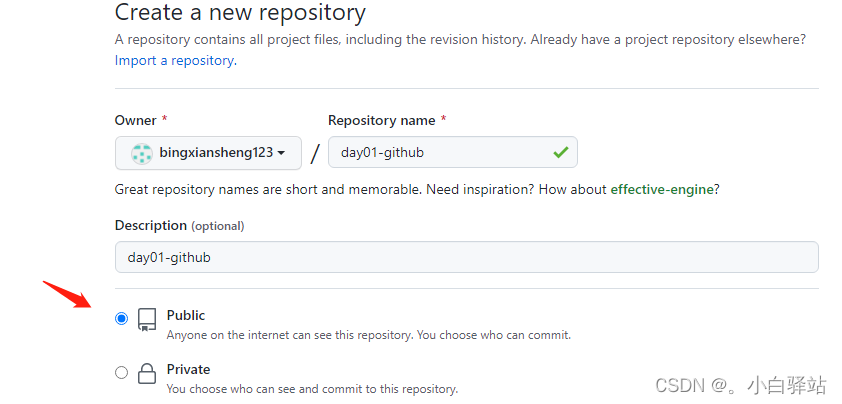The height and width of the screenshot is (404, 842).
Task: Open the Import a repository link
Action: click(x=176, y=61)
